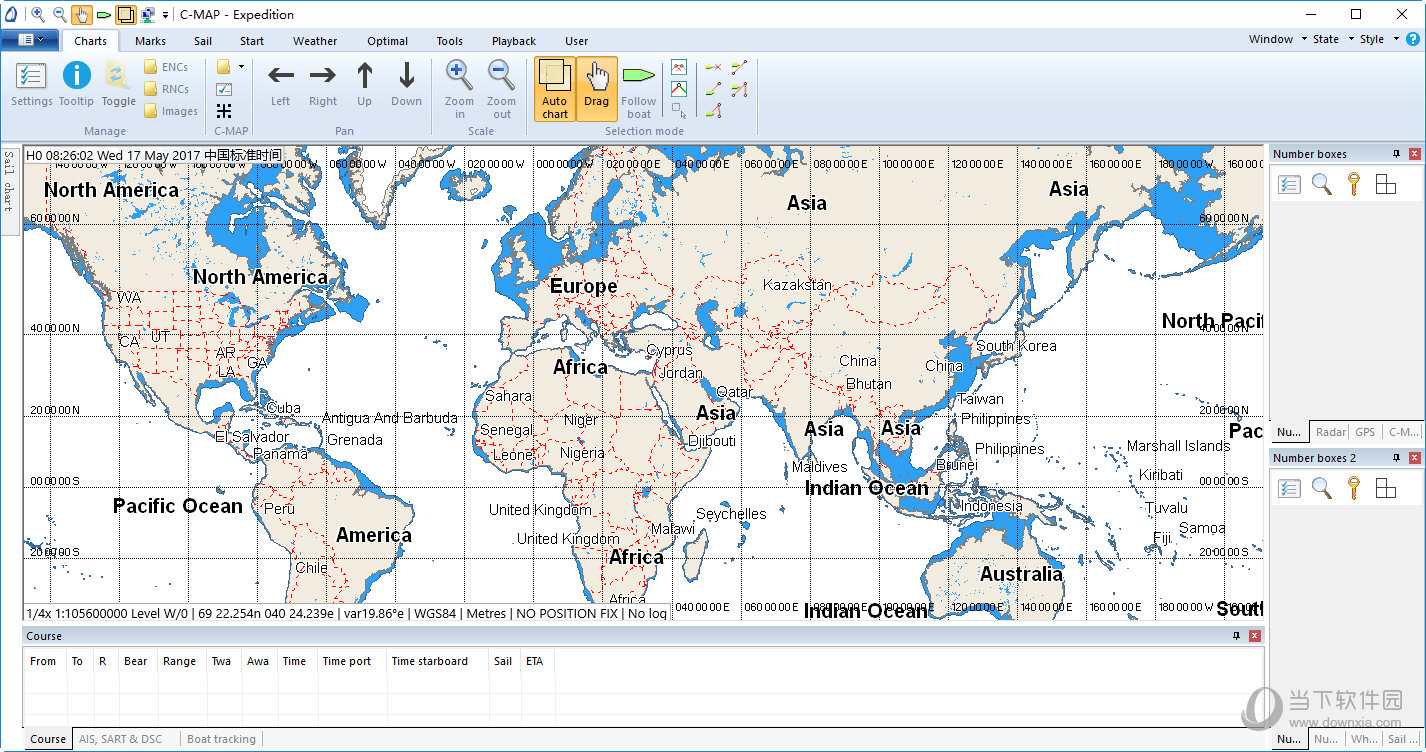This screenshot has width=1426, height=752.
Task: Open the Optimal ribbon tab
Action: coord(387,41)
